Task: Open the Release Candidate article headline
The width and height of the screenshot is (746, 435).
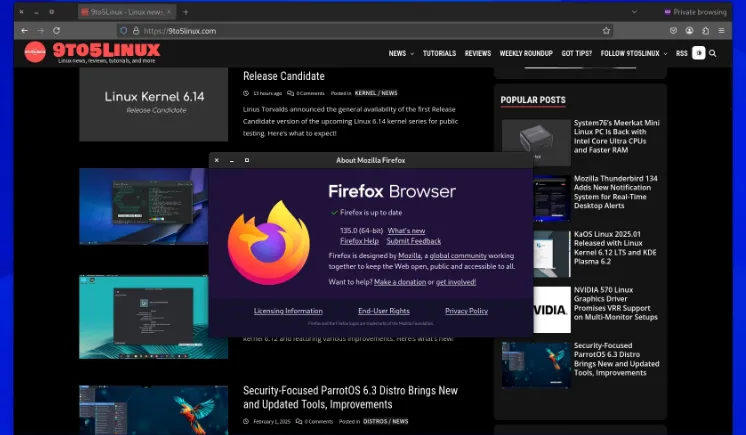Action: pyautogui.click(x=284, y=76)
